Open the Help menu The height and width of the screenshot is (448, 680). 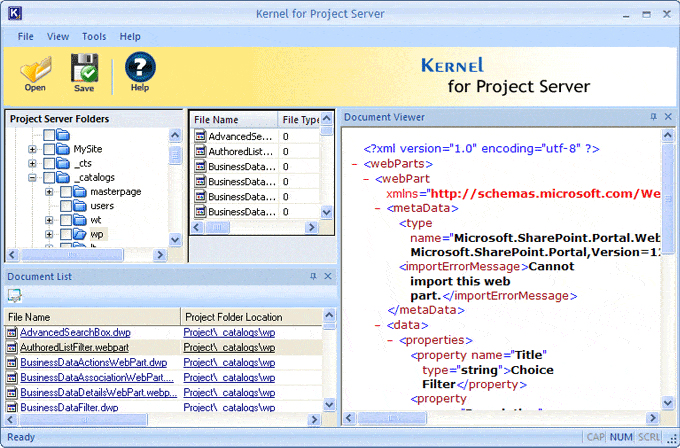pos(130,36)
